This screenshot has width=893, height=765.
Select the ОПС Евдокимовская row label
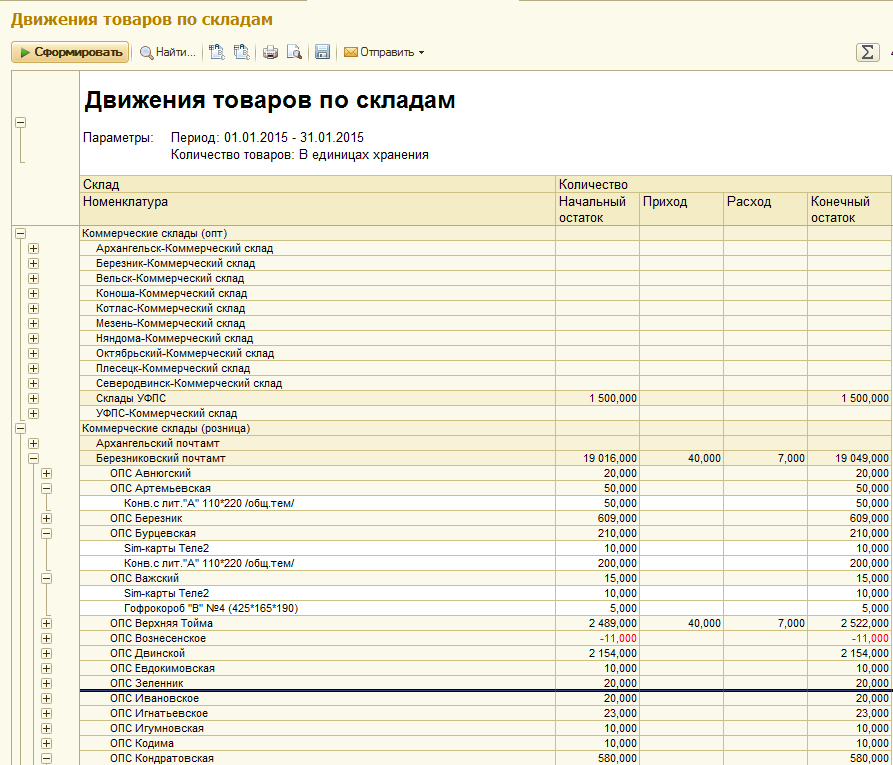click(162, 668)
